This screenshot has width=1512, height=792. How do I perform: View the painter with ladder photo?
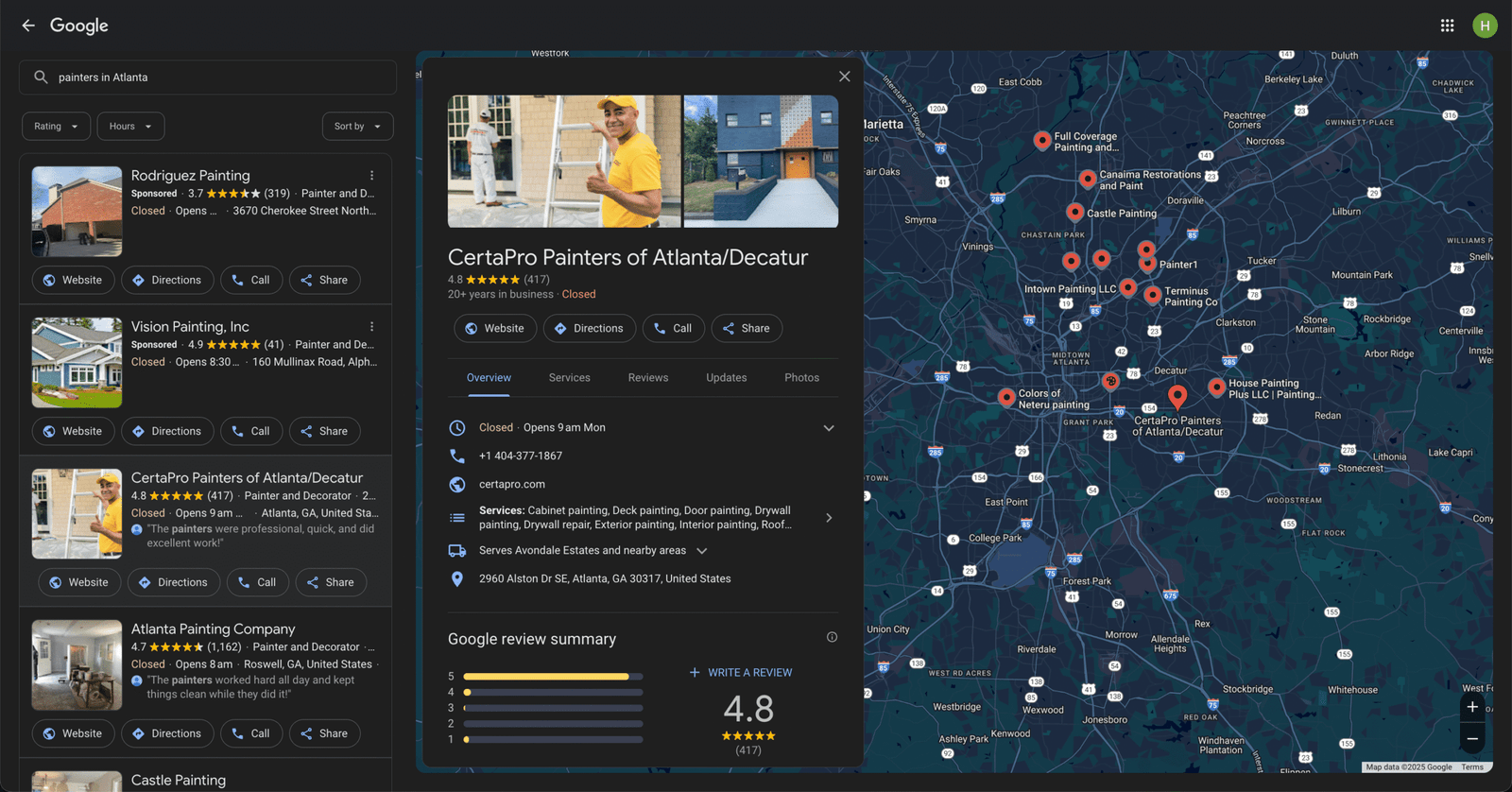click(564, 161)
